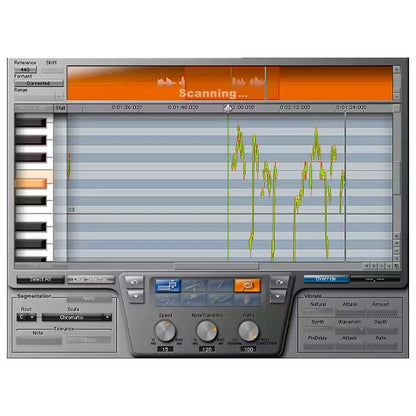The height and width of the screenshot is (416, 416).
Task: Click the synth vibrato Depth field
Action: tap(382, 330)
